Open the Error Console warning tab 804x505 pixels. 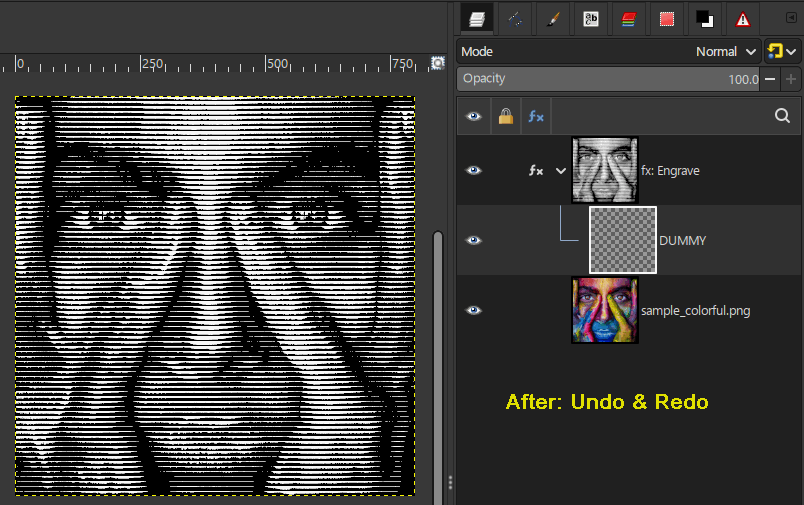[x=742, y=19]
